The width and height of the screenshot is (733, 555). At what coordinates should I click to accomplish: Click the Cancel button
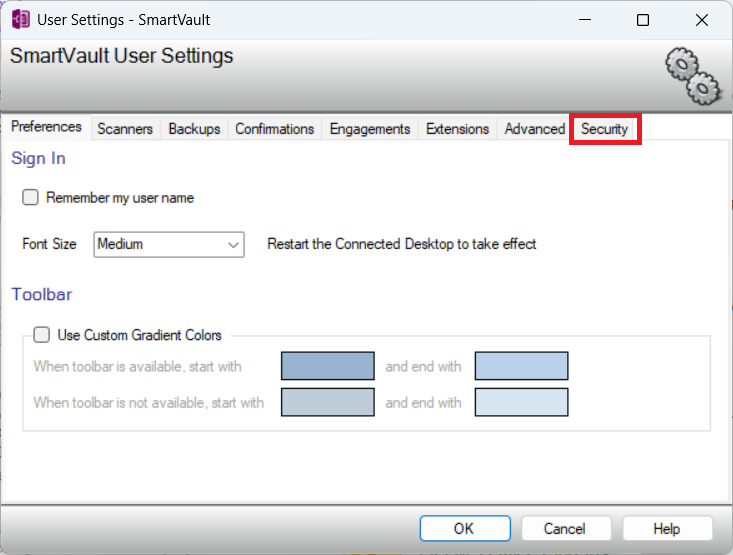click(x=566, y=528)
